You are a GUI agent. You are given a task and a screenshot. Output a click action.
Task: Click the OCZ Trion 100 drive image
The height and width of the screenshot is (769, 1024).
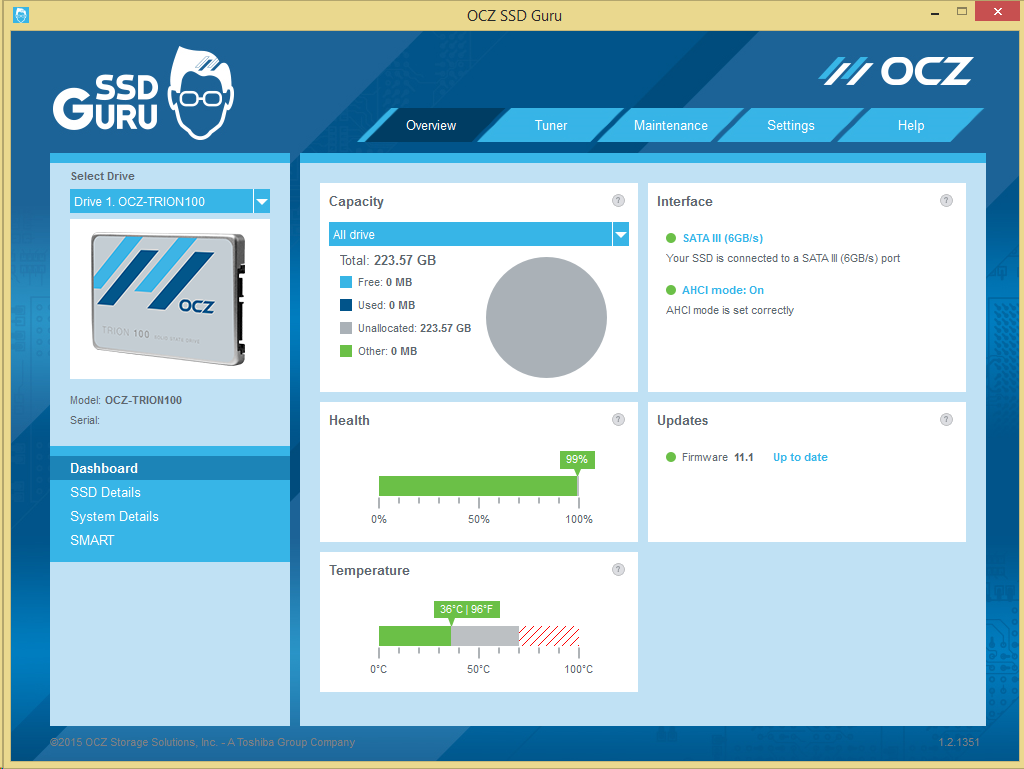169,299
